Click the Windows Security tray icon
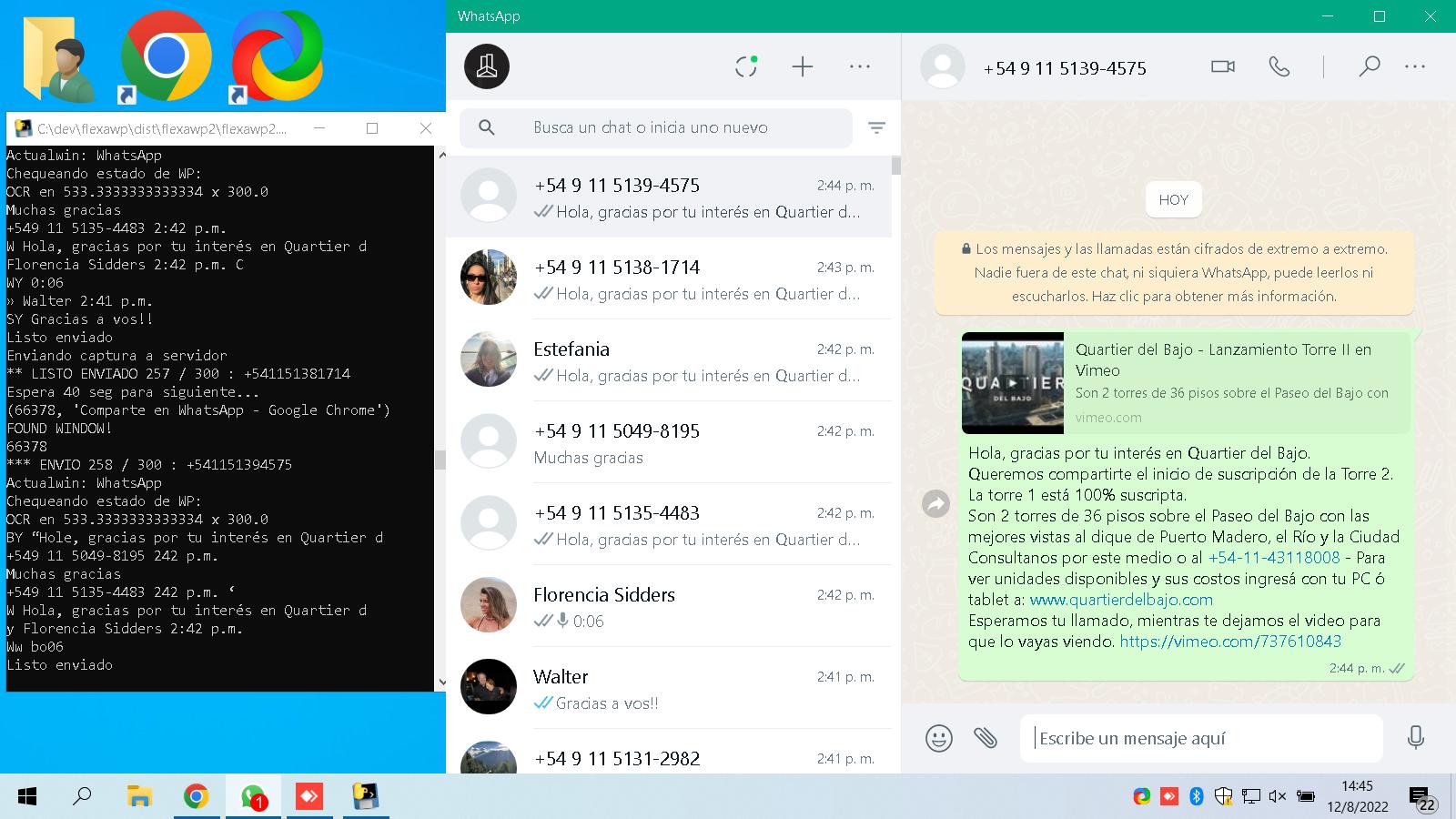 coord(1224,797)
